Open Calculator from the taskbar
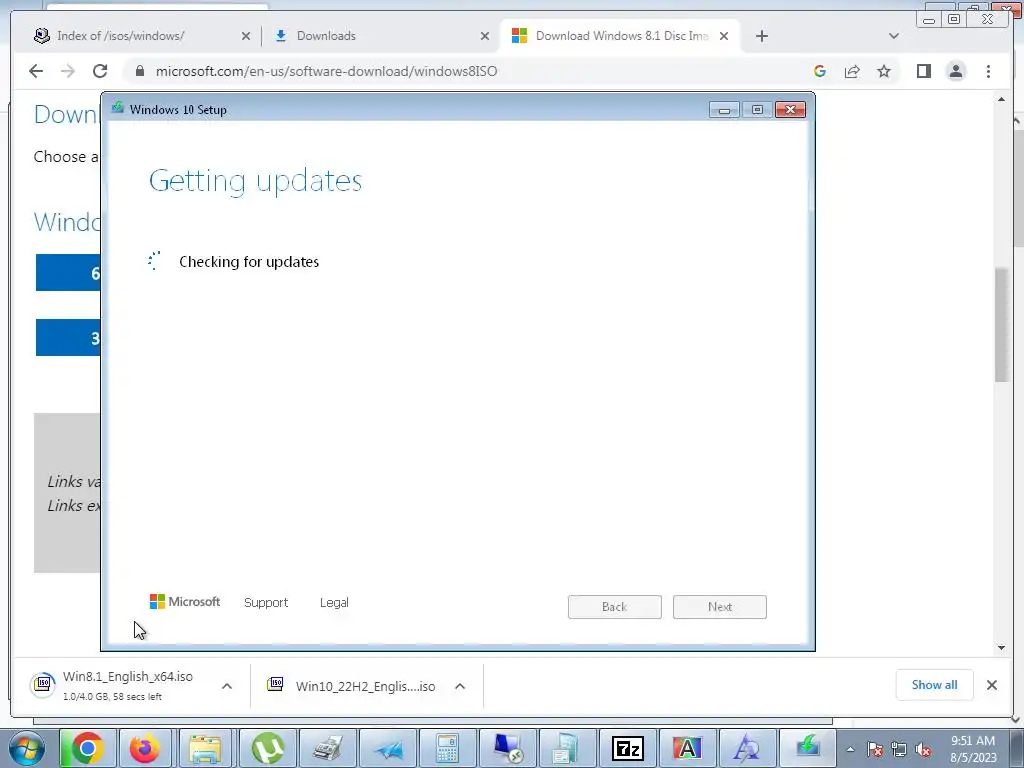The width and height of the screenshot is (1024, 768). click(447, 748)
